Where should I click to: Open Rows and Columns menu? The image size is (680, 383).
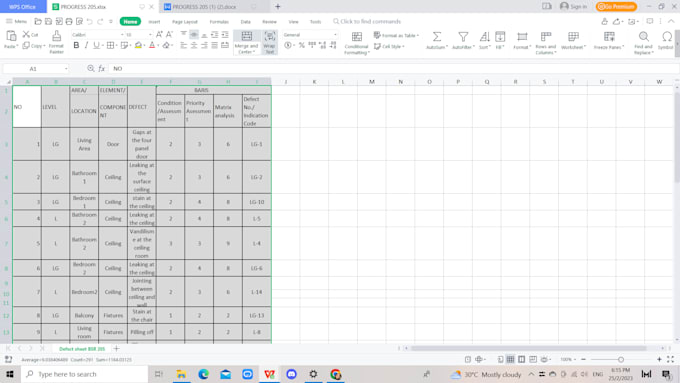pyautogui.click(x=546, y=43)
